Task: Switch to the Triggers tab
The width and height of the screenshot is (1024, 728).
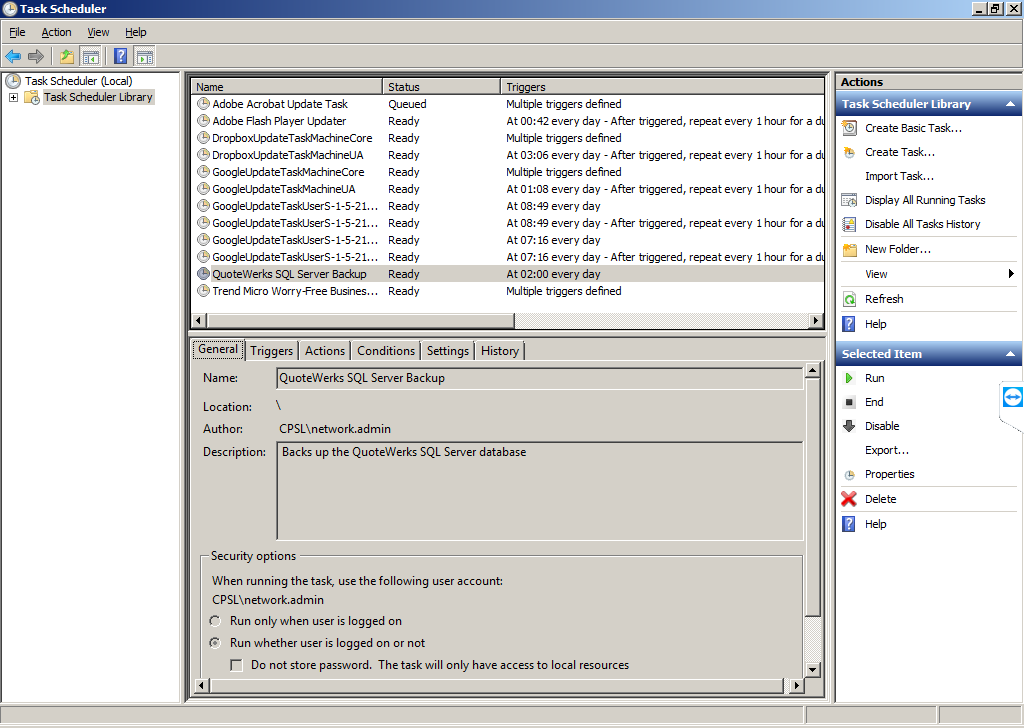Action: [x=272, y=351]
